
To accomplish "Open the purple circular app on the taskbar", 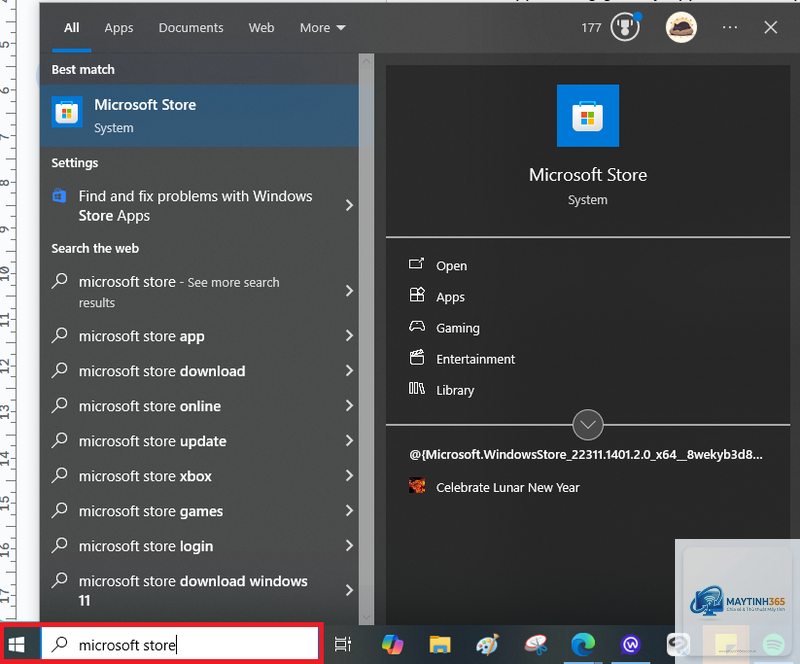I will coord(631,645).
